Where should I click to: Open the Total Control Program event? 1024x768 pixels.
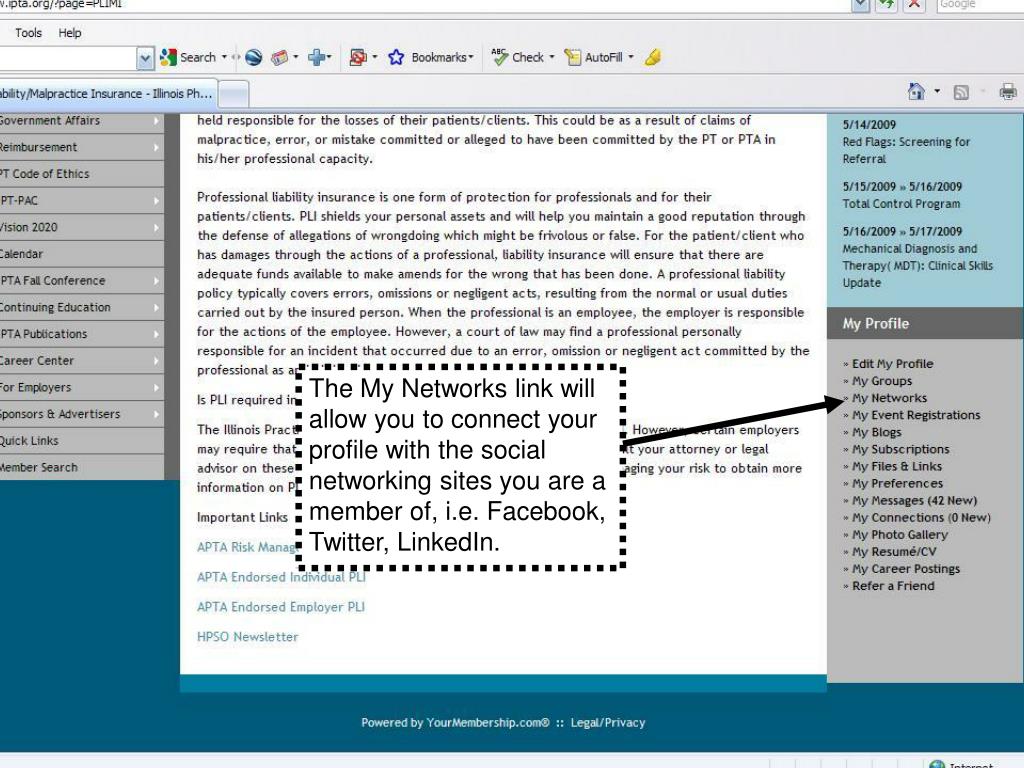pos(901,204)
